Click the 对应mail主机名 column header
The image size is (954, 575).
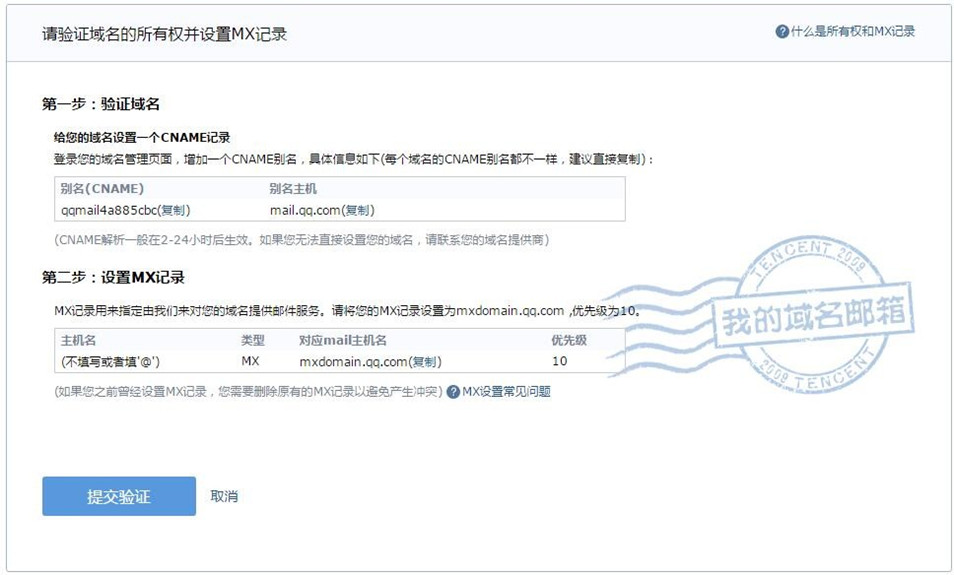tap(343, 340)
